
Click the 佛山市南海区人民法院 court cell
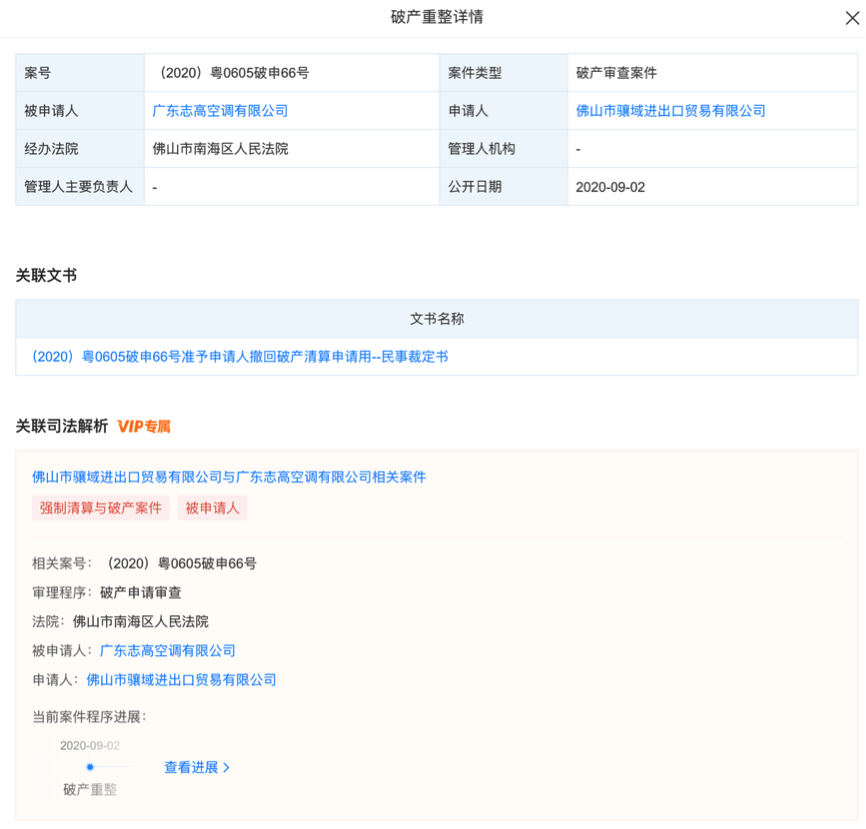pos(292,149)
